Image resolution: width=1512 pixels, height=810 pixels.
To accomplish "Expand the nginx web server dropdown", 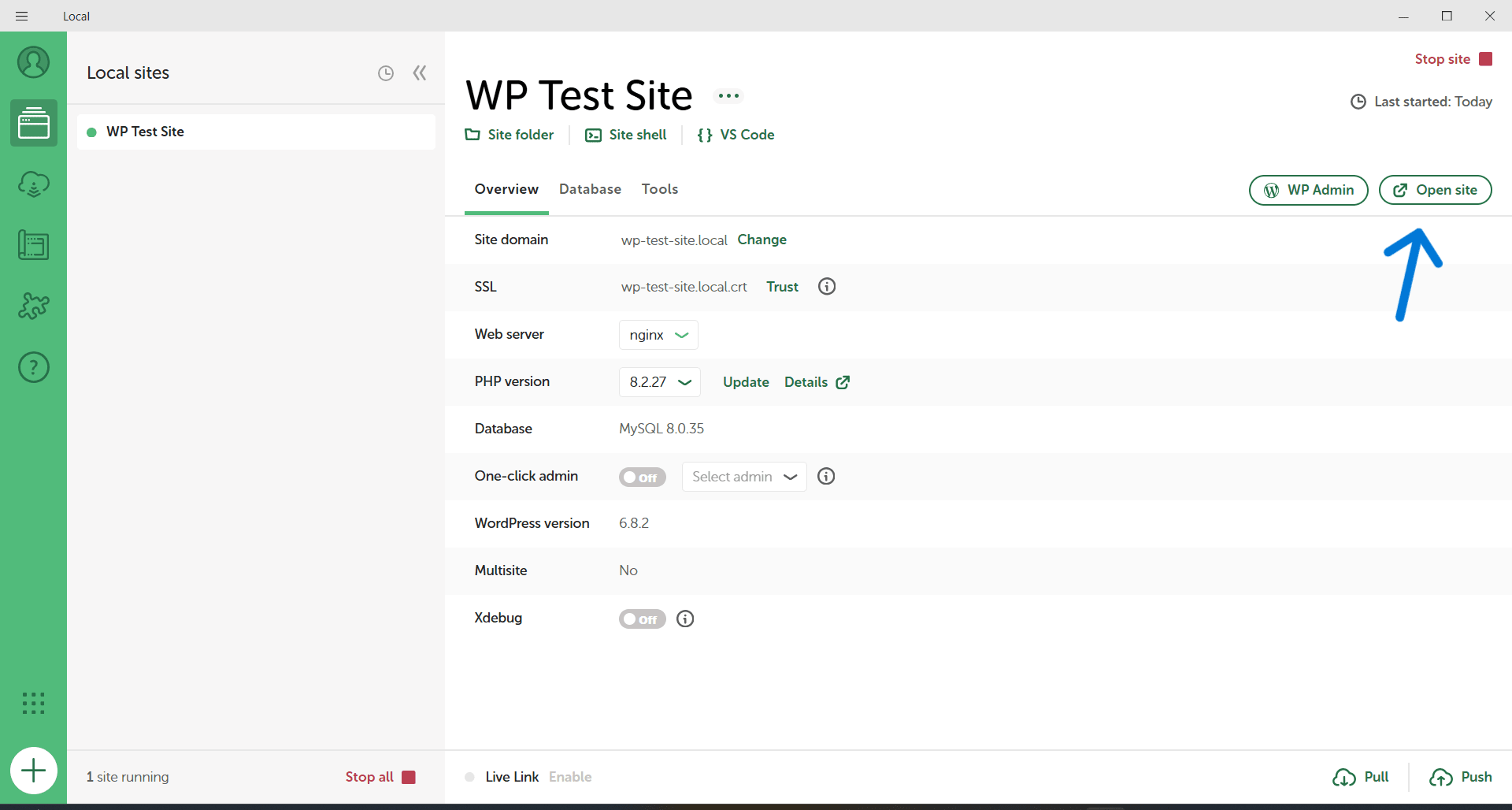I will pos(658,335).
